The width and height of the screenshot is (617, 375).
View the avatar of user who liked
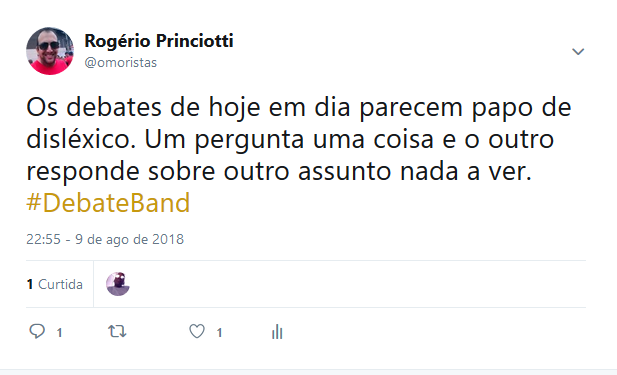pos(118,284)
